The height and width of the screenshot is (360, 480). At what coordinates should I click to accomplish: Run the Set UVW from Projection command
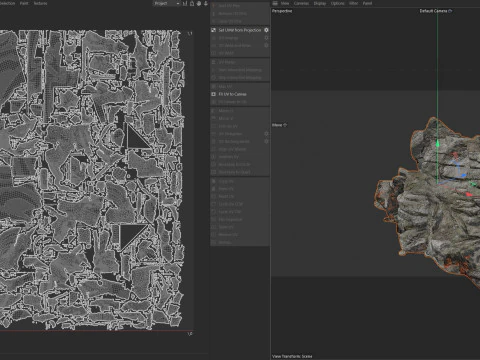pos(240,30)
